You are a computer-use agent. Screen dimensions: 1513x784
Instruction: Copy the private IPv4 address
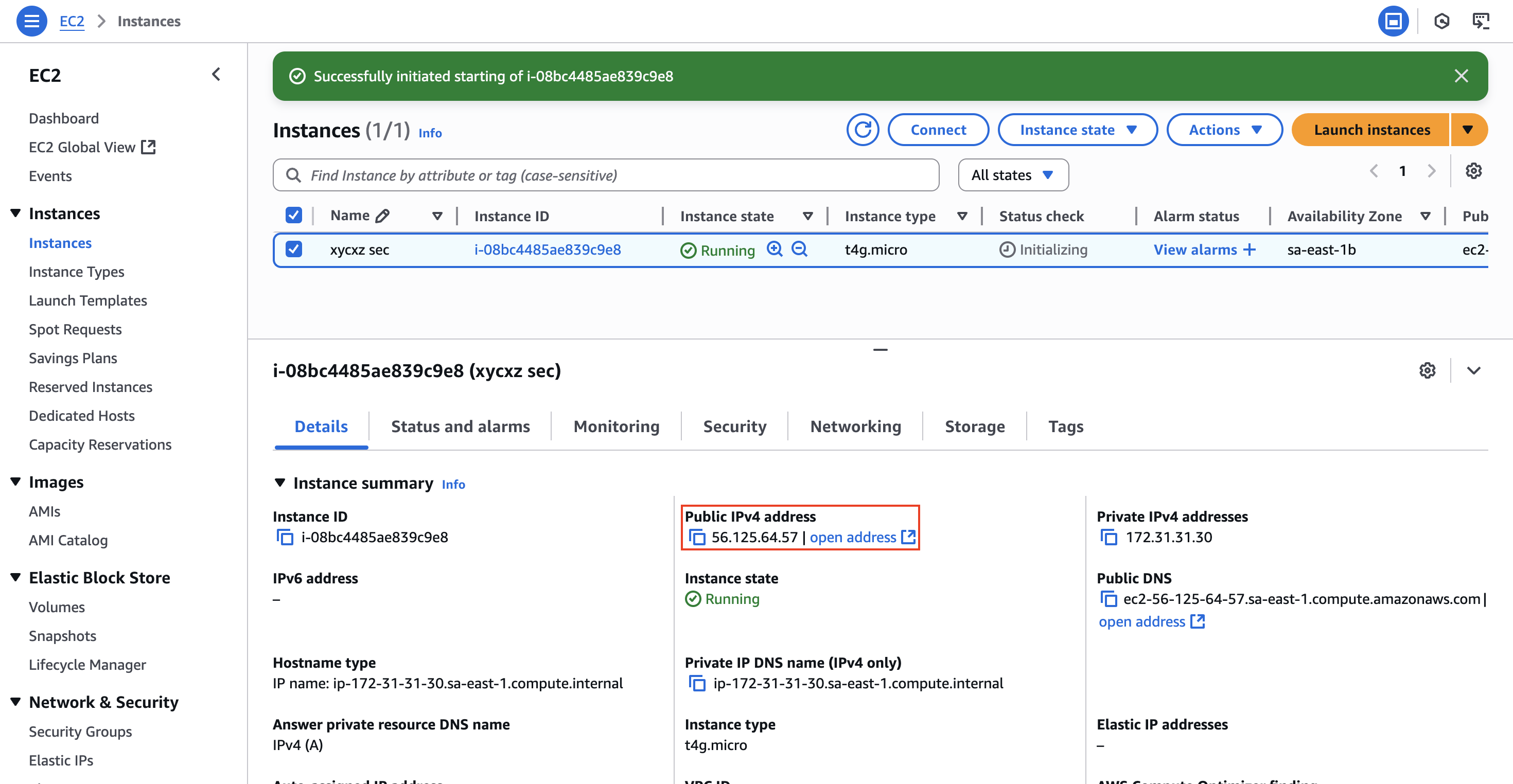pos(1109,538)
